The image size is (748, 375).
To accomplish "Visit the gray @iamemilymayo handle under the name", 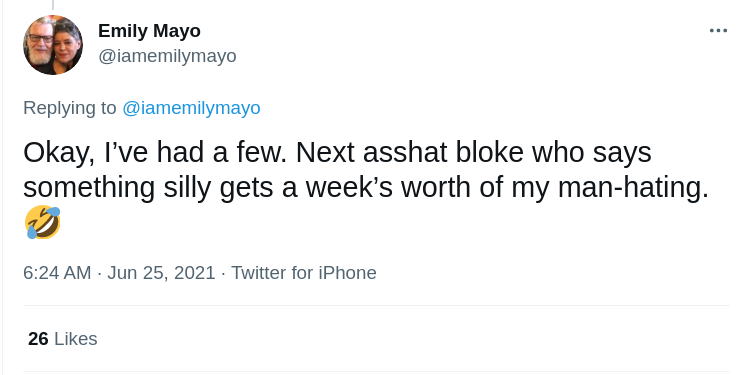I will (167, 56).
